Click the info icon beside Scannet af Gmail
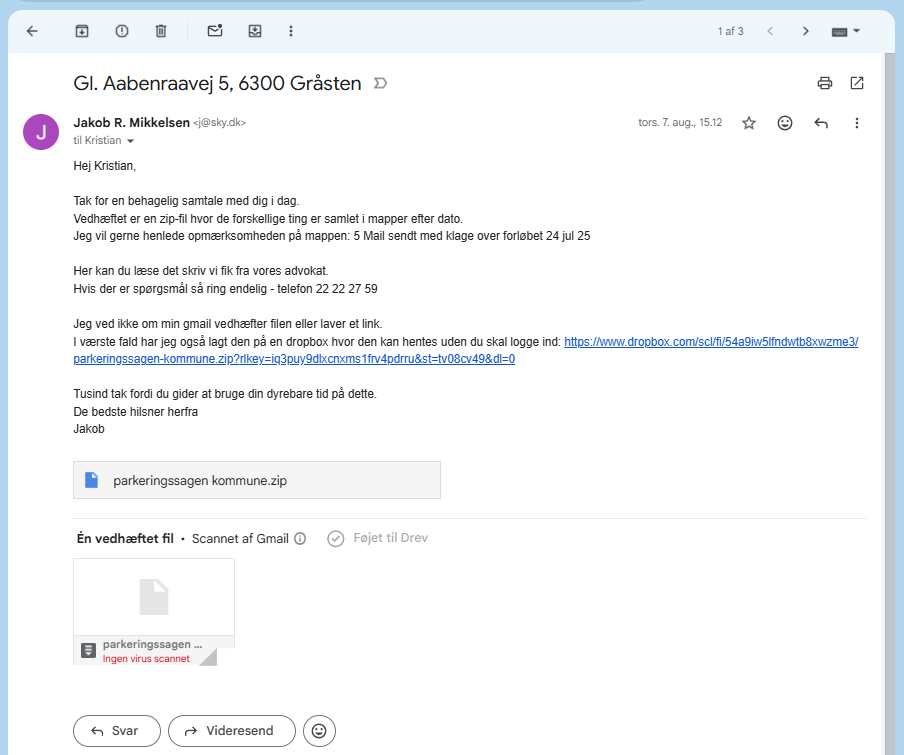The height and width of the screenshot is (755, 904). click(300, 538)
